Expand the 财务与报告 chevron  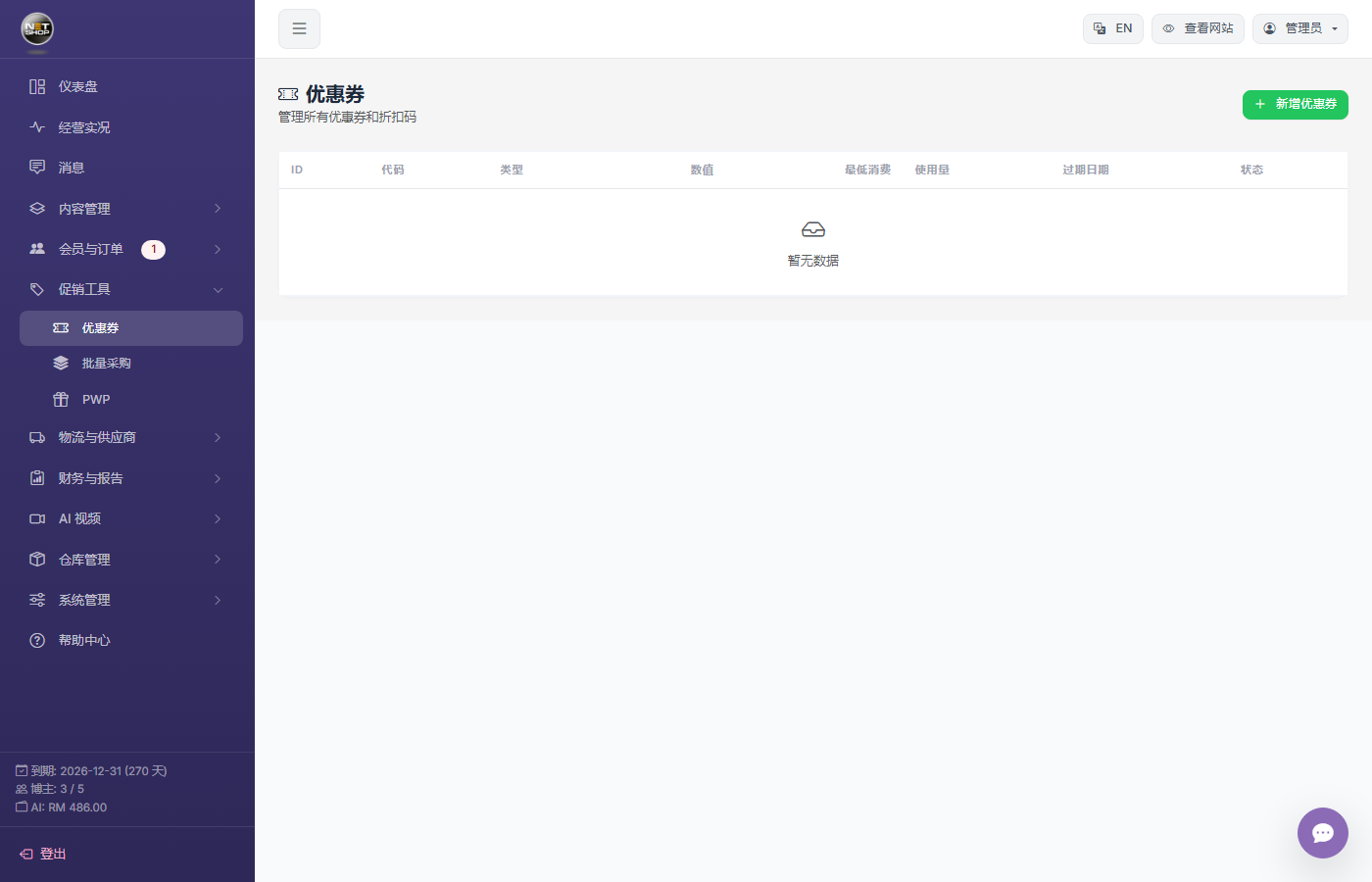[218, 478]
